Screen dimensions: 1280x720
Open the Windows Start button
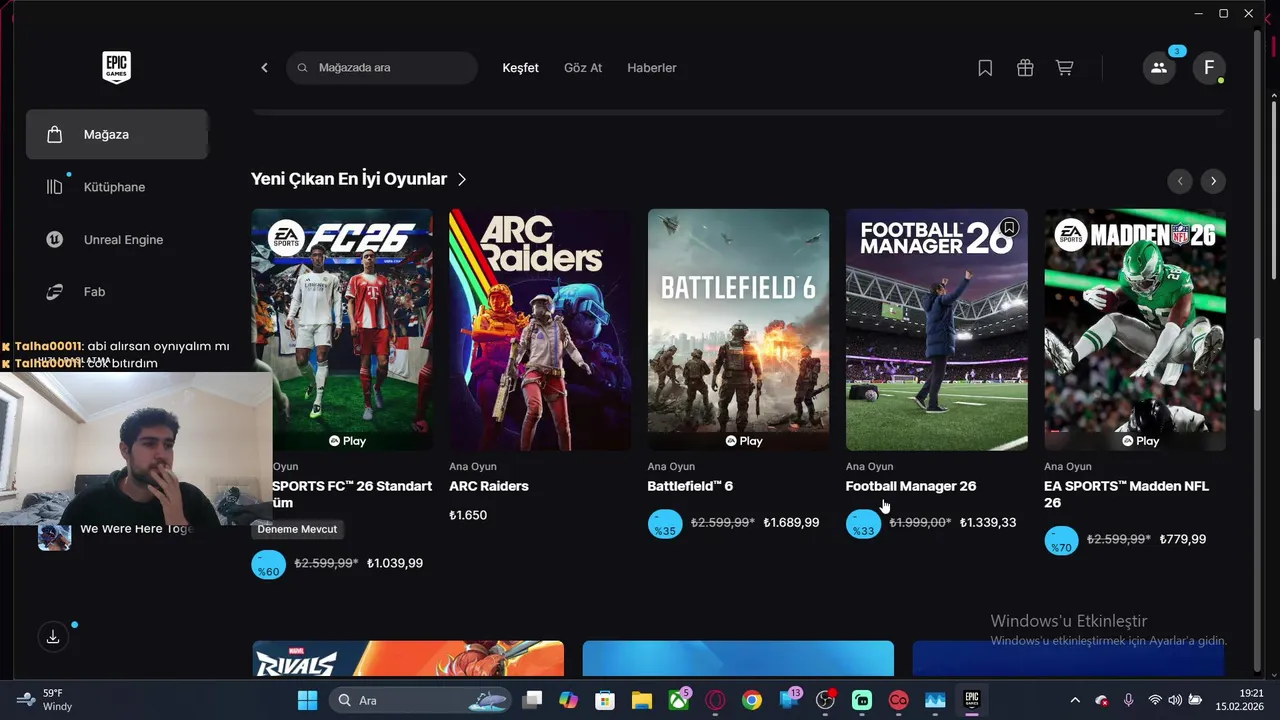point(307,700)
